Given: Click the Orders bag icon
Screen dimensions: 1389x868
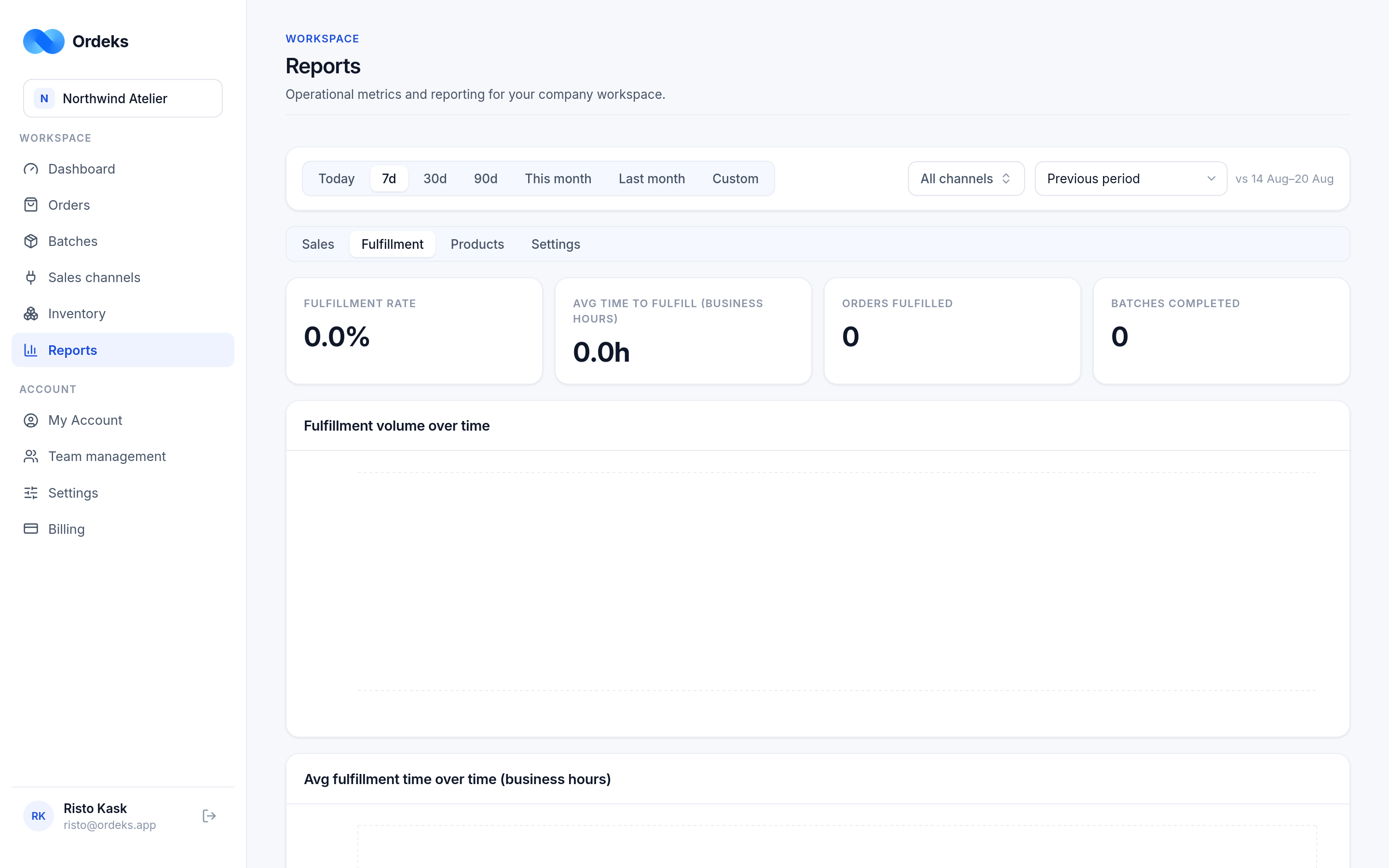Looking at the screenshot, I should (x=31, y=205).
